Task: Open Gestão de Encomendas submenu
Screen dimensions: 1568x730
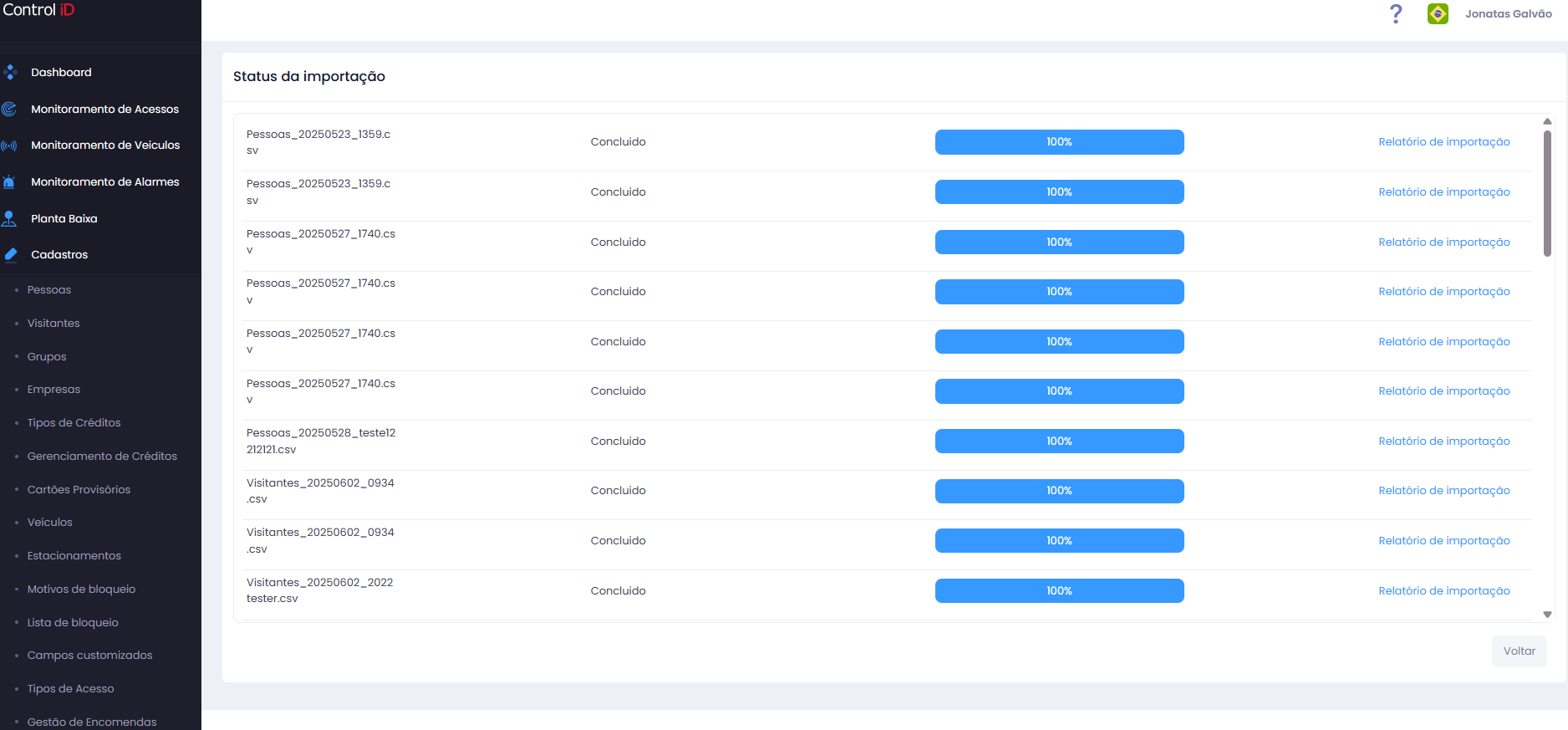Action: (92, 722)
